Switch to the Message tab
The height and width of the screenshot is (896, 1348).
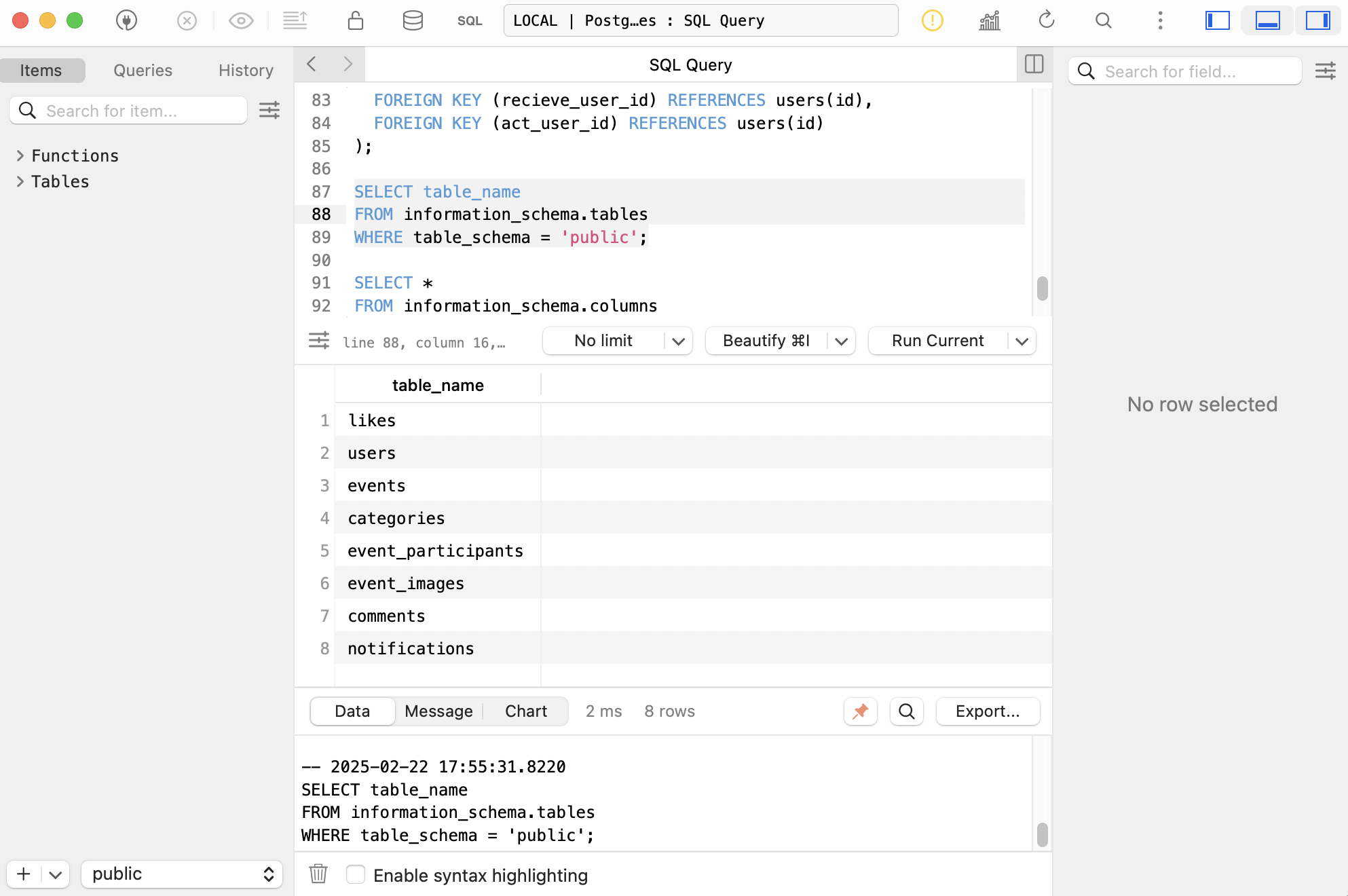pos(438,711)
